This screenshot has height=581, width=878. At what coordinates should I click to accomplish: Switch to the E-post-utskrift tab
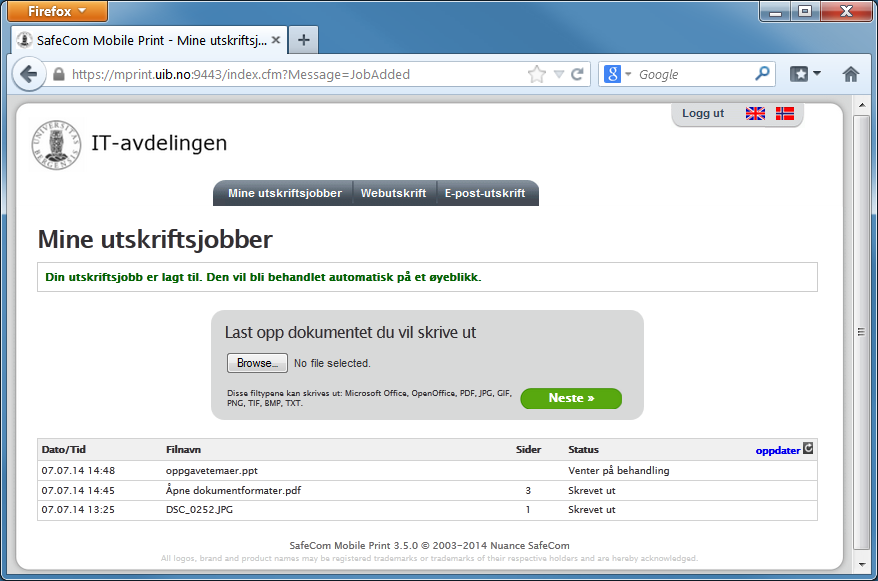[485, 194]
